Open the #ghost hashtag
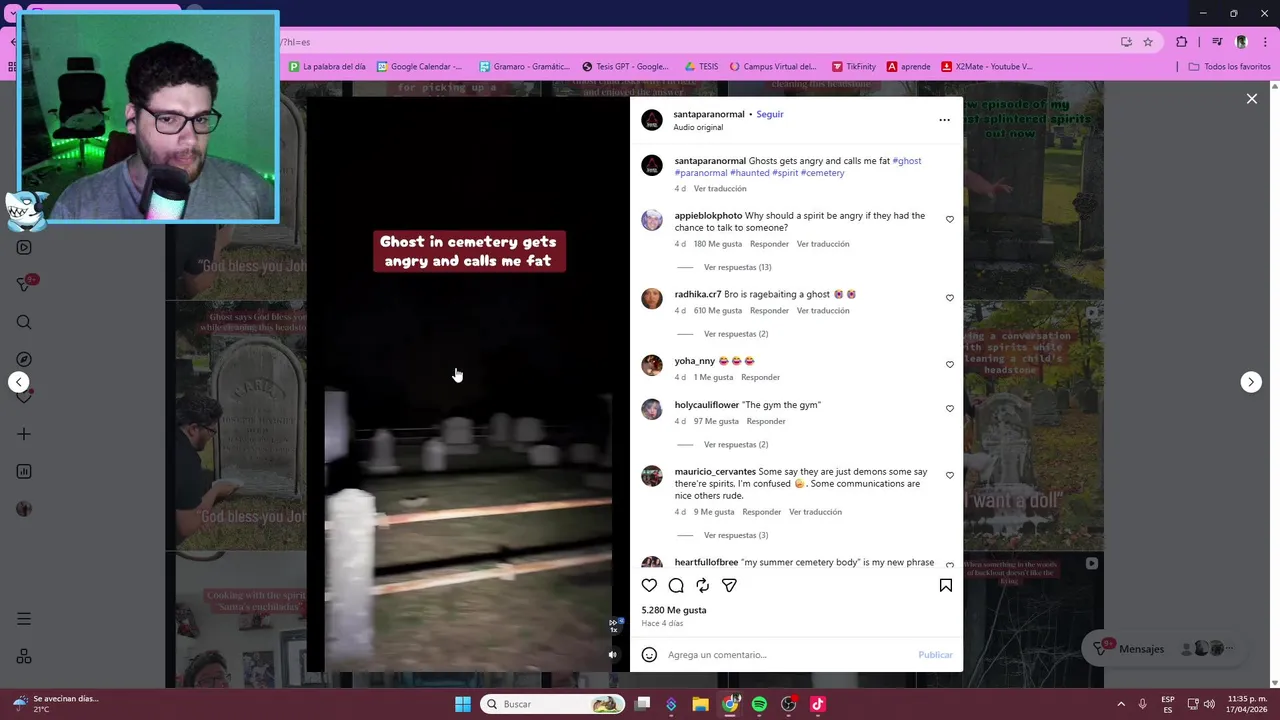Screen dimensions: 1280x720 (x=907, y=161)
